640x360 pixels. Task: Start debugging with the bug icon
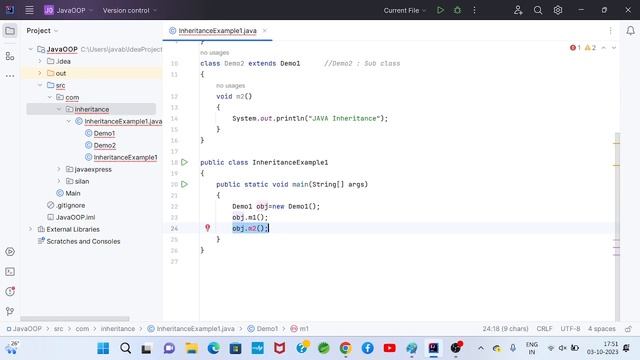457,10
